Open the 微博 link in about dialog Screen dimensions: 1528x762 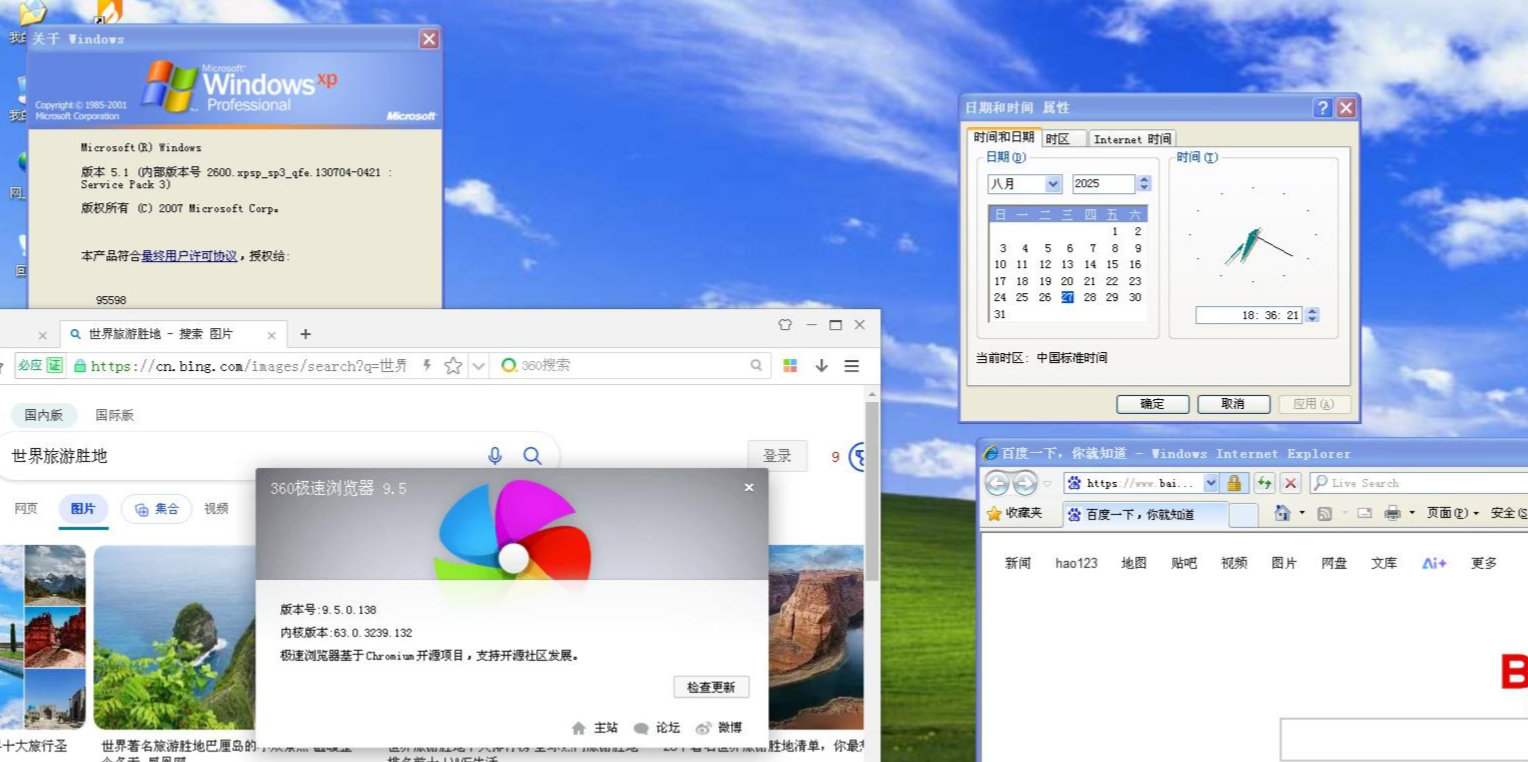[719, 728]
